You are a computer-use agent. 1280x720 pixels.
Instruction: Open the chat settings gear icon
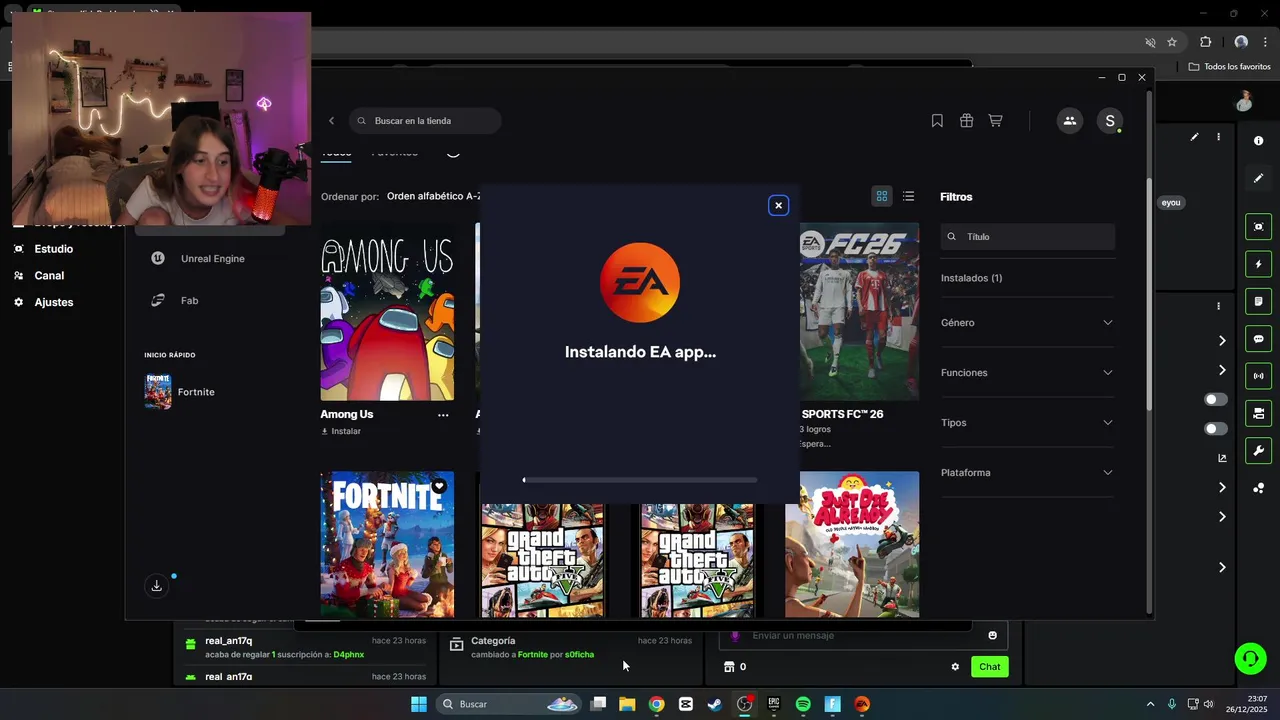tap(955, 667)
